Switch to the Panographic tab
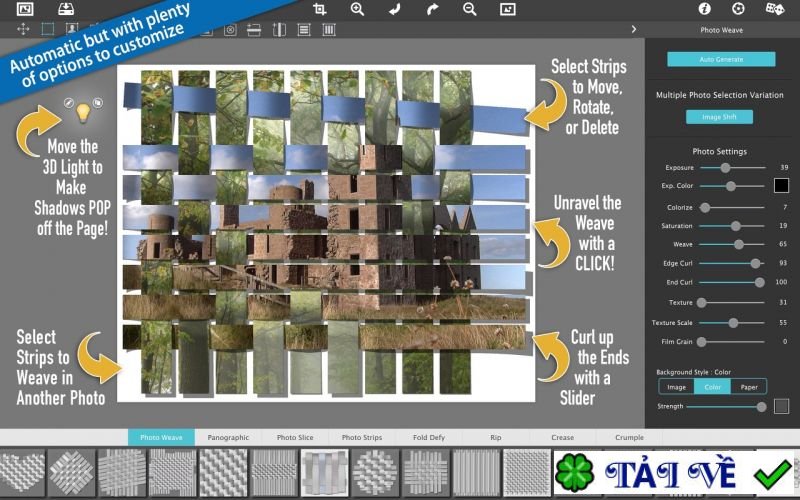The image size is (800, 500). click(228, 437)
